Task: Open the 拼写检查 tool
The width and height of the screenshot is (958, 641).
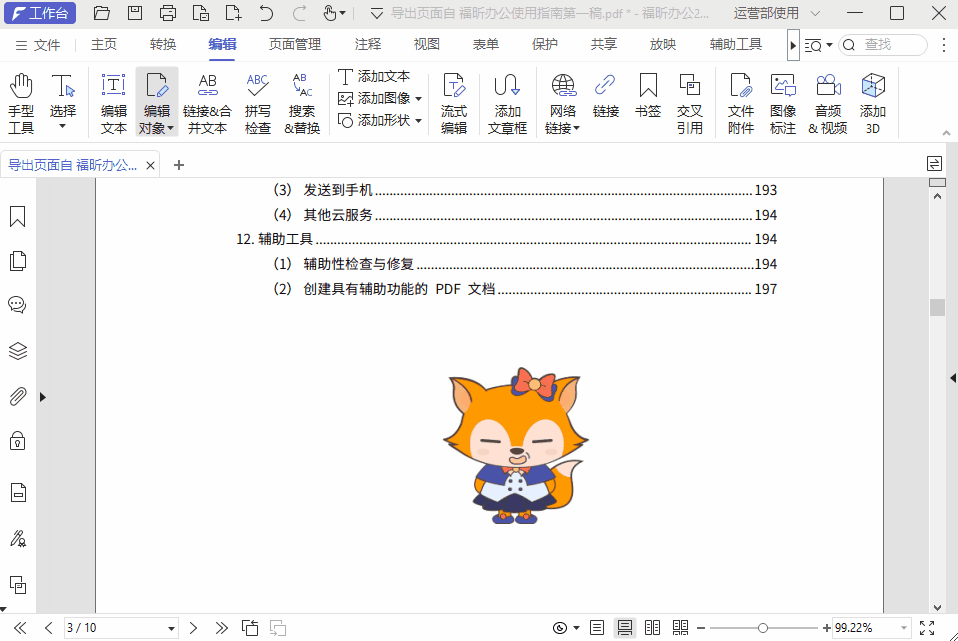Action: (x=258, y=100)
